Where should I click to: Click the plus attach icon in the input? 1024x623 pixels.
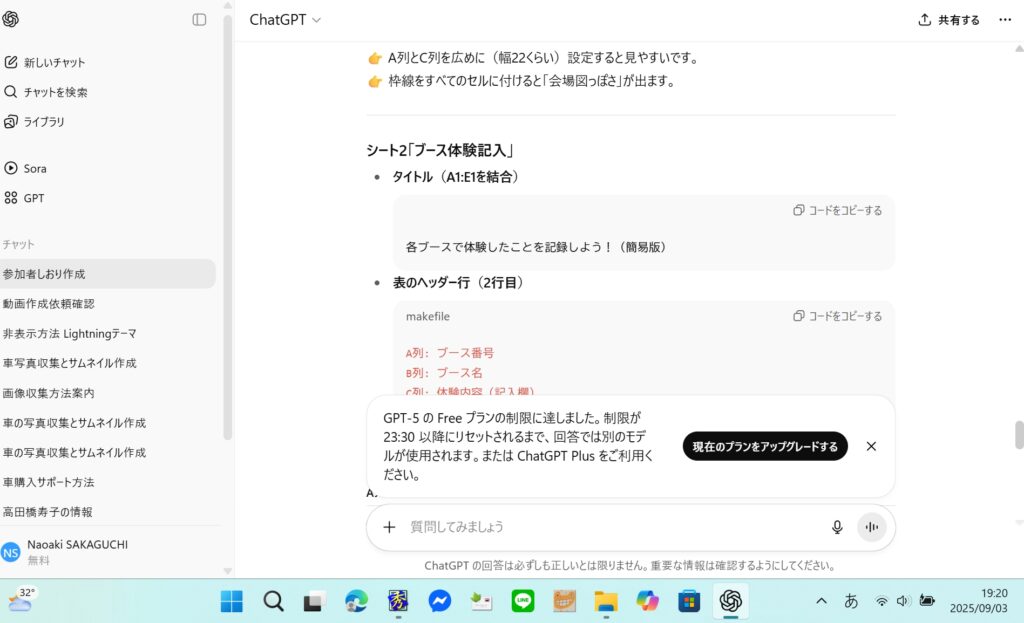pos(389,527)
